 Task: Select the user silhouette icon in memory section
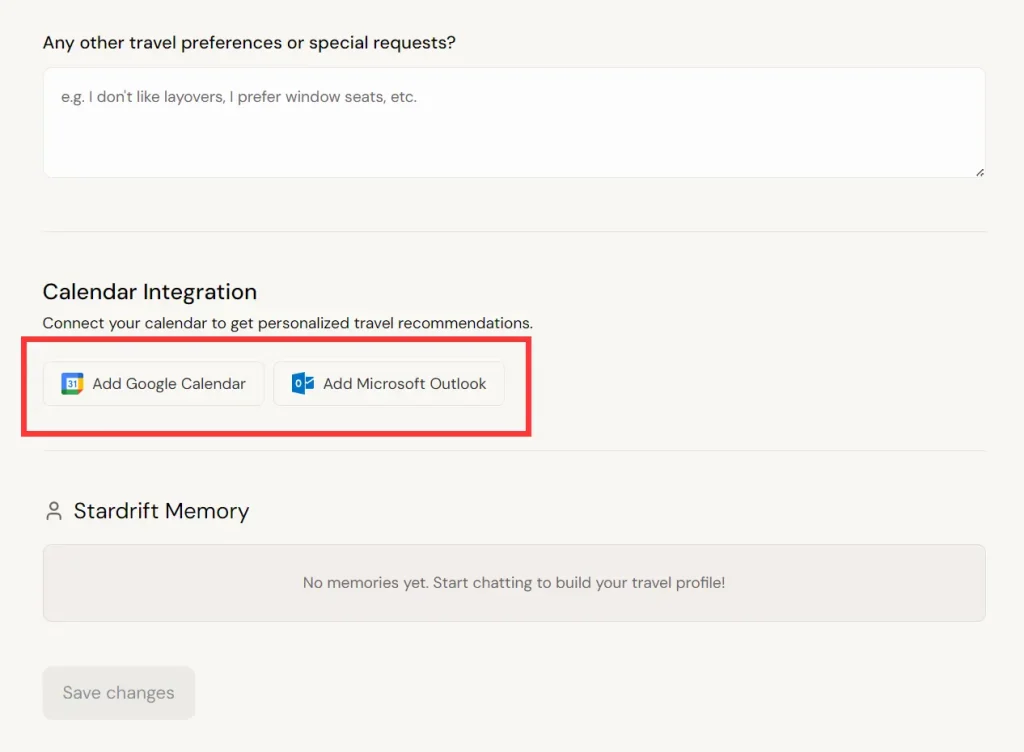pyautogui.click(x=53, y=510)
